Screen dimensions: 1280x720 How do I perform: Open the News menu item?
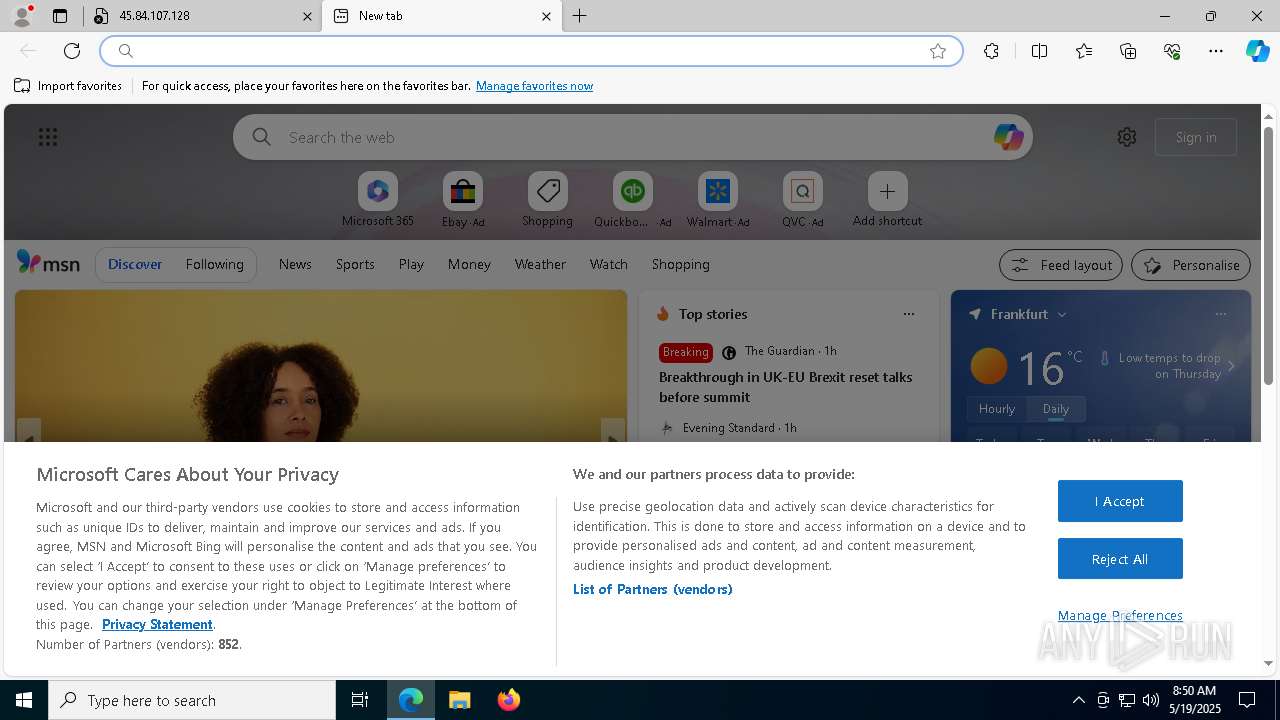pyautogui.click(x=295, y=264)
